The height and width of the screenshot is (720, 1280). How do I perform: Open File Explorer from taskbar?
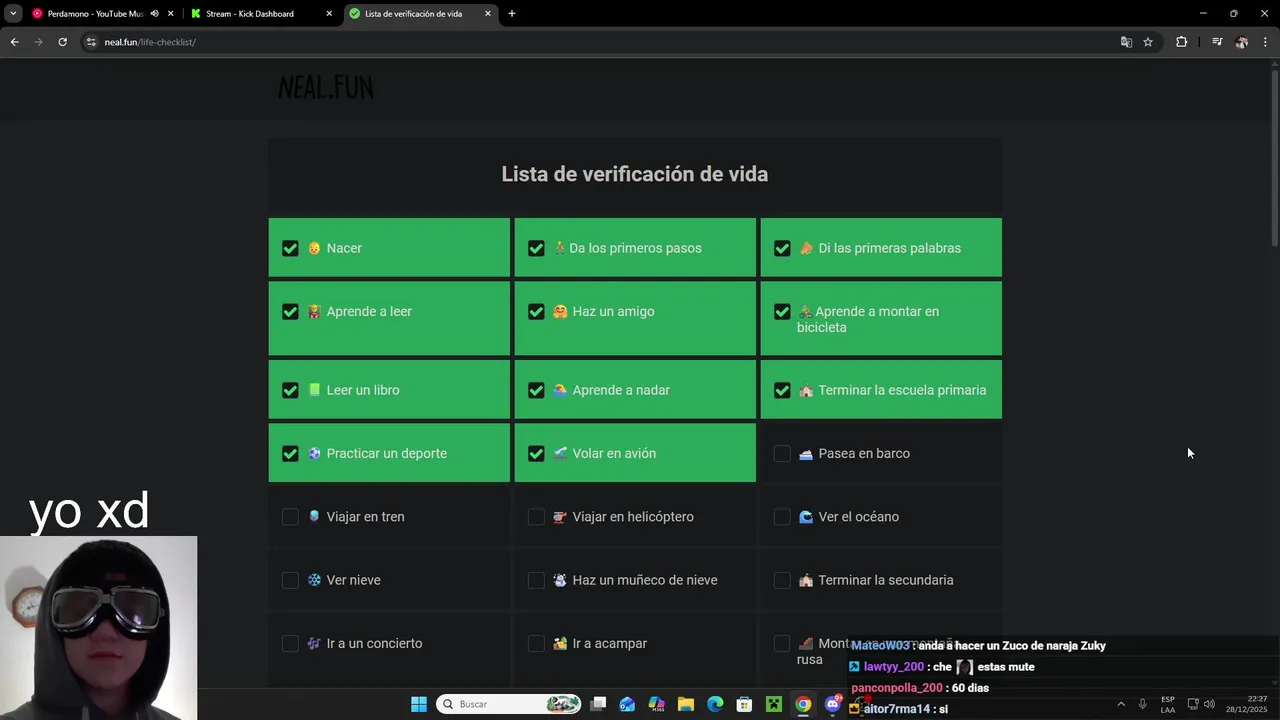tap(686, 704)
